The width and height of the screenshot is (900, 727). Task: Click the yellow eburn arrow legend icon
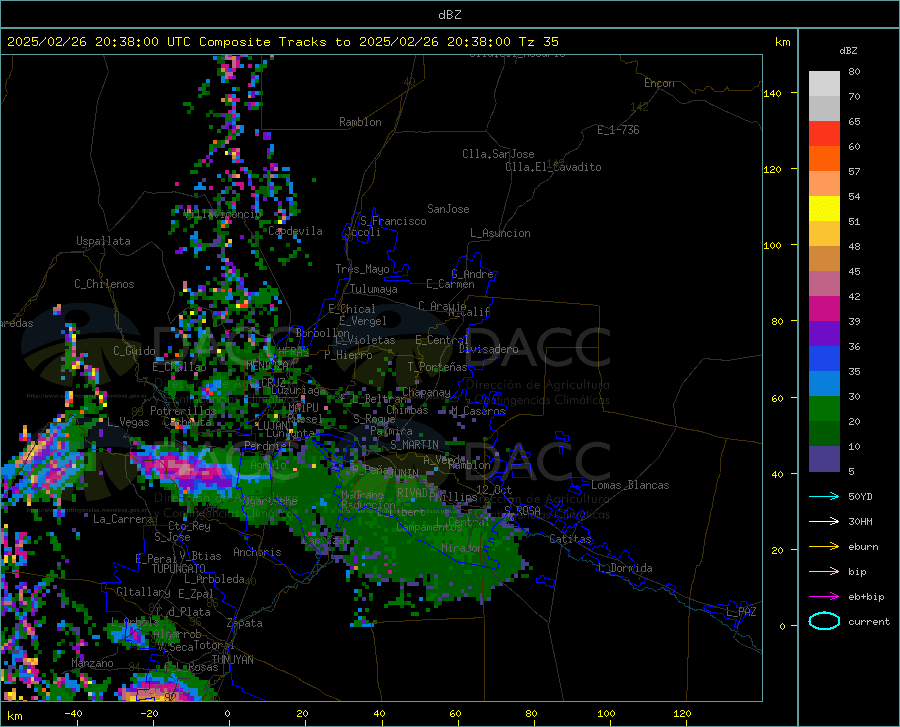[824, 546]
